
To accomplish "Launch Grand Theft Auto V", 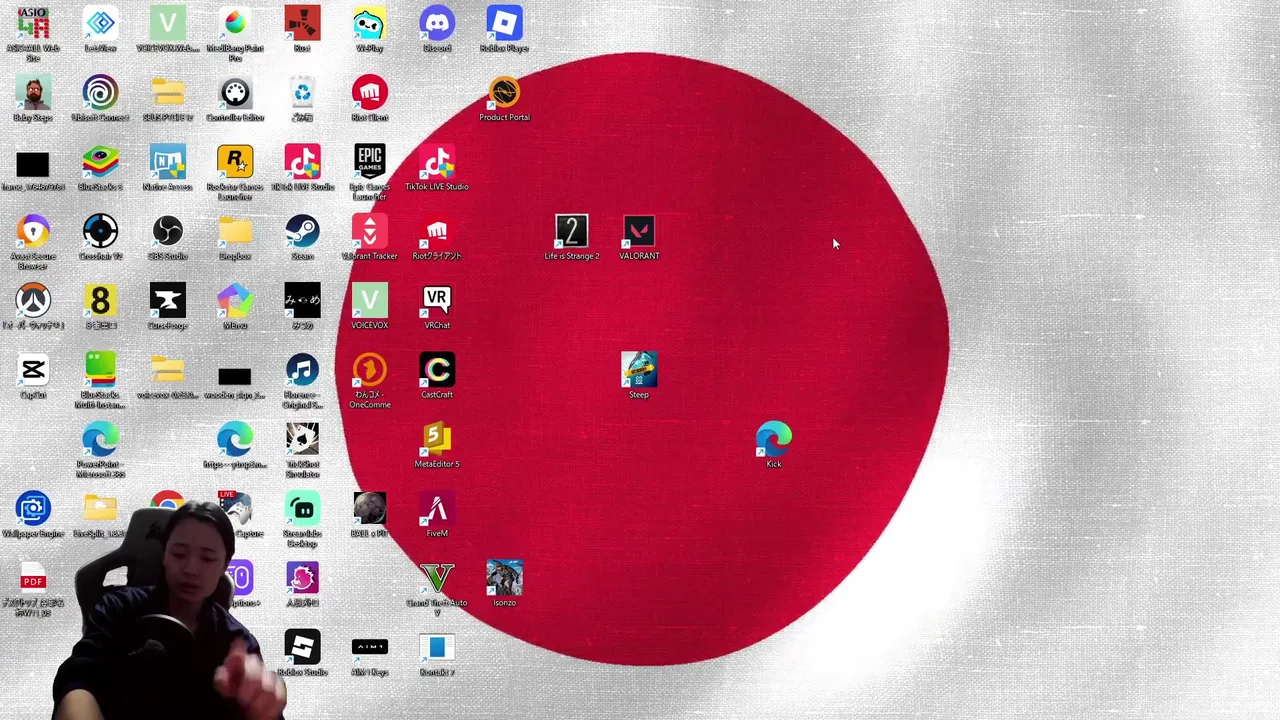I will (x=437, y=578).
